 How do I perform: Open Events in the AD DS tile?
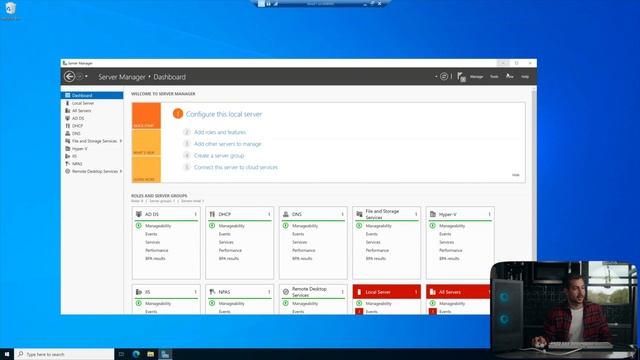(151, 234)
